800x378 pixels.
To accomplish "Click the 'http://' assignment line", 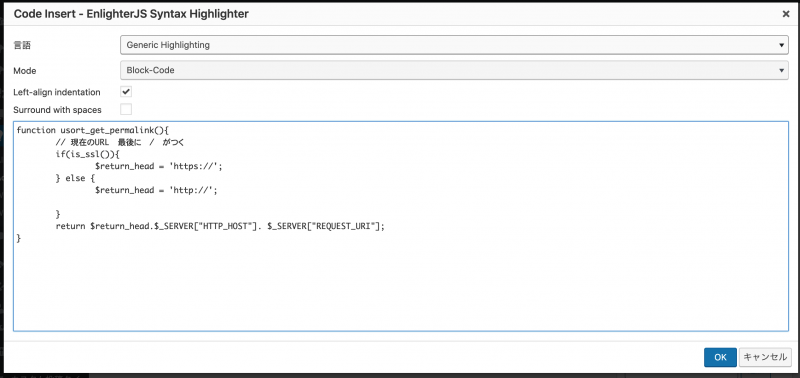I will click(x=157, y=190).
